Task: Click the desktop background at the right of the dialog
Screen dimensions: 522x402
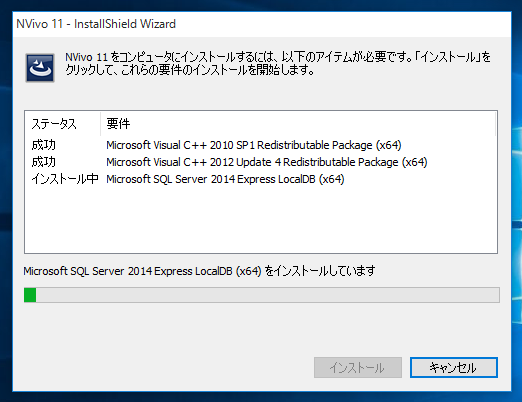Action: [517, 200]
